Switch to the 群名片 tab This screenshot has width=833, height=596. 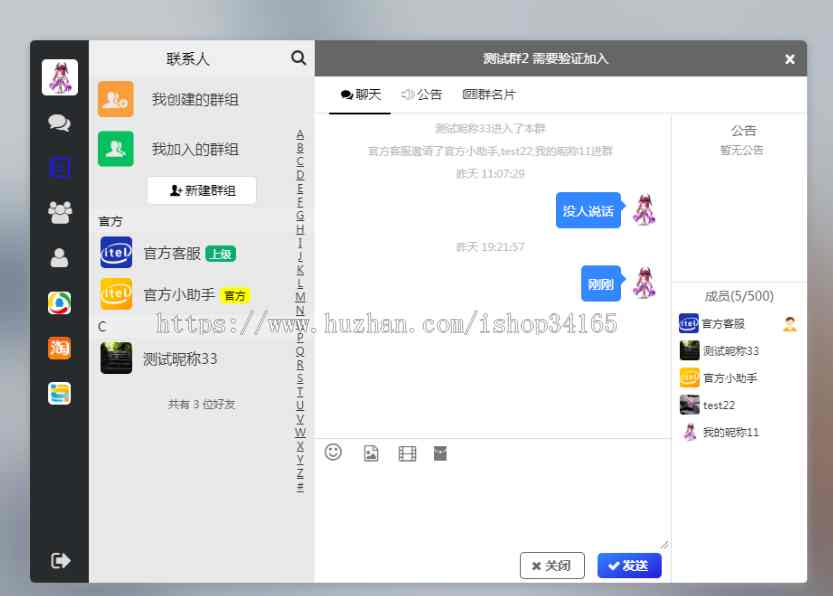490,95
